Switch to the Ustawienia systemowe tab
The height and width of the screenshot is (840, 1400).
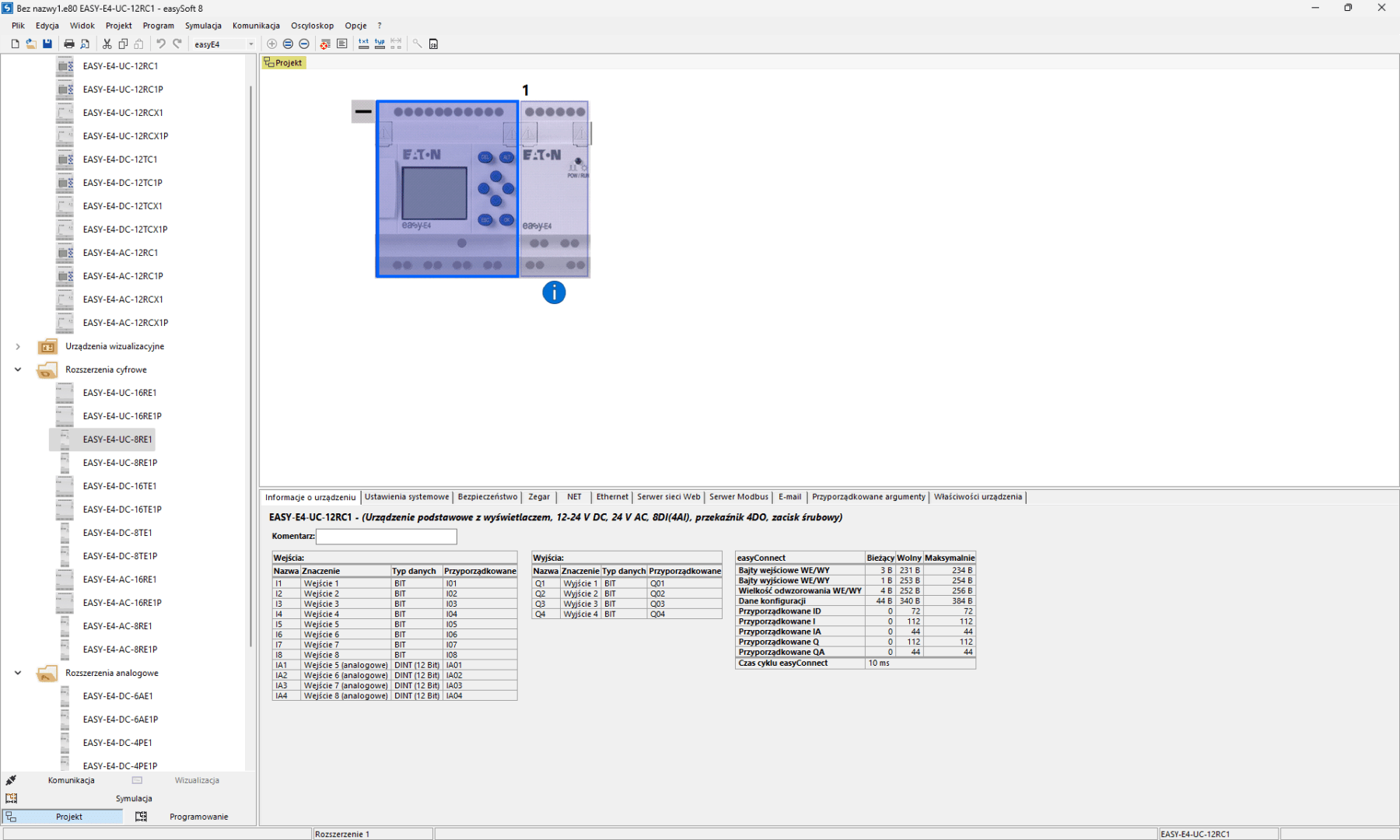click(406, 497)
